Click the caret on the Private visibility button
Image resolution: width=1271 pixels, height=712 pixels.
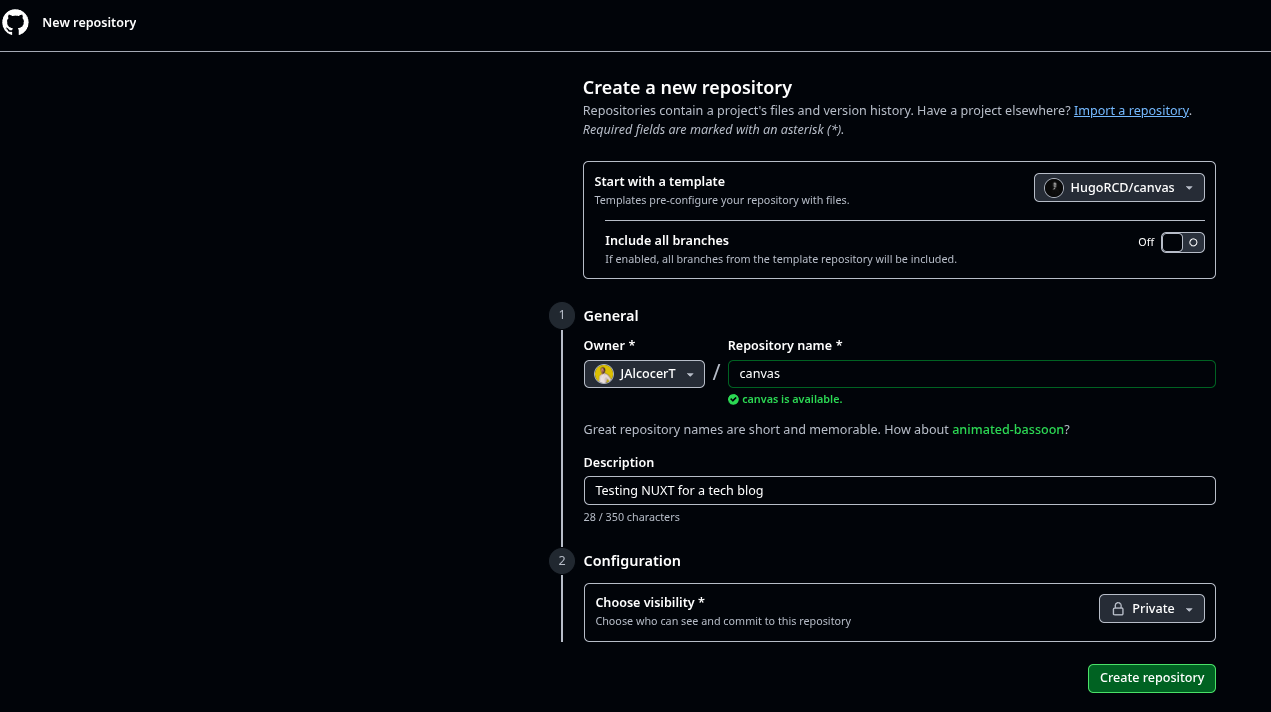1188,608
